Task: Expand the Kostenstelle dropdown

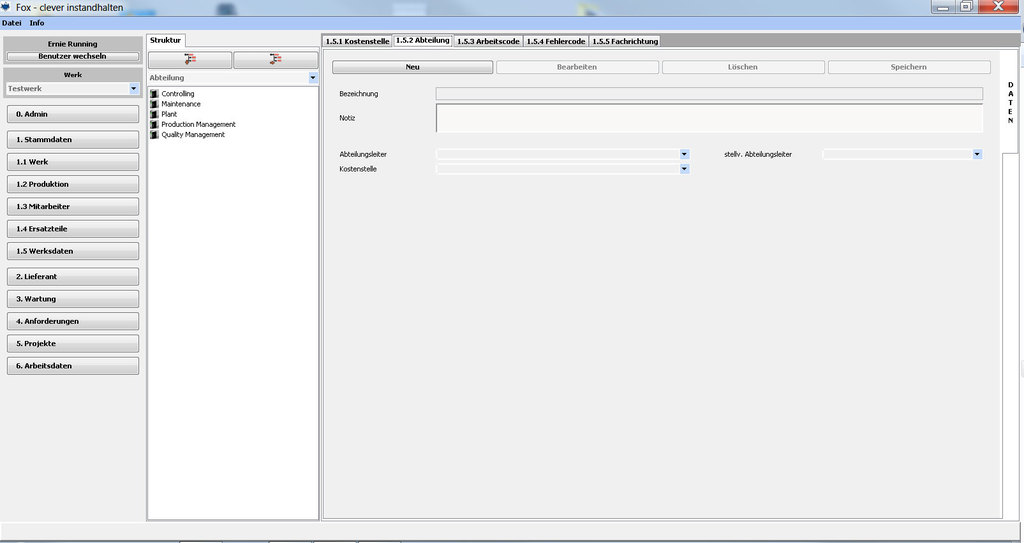Action: pos(684,169)
